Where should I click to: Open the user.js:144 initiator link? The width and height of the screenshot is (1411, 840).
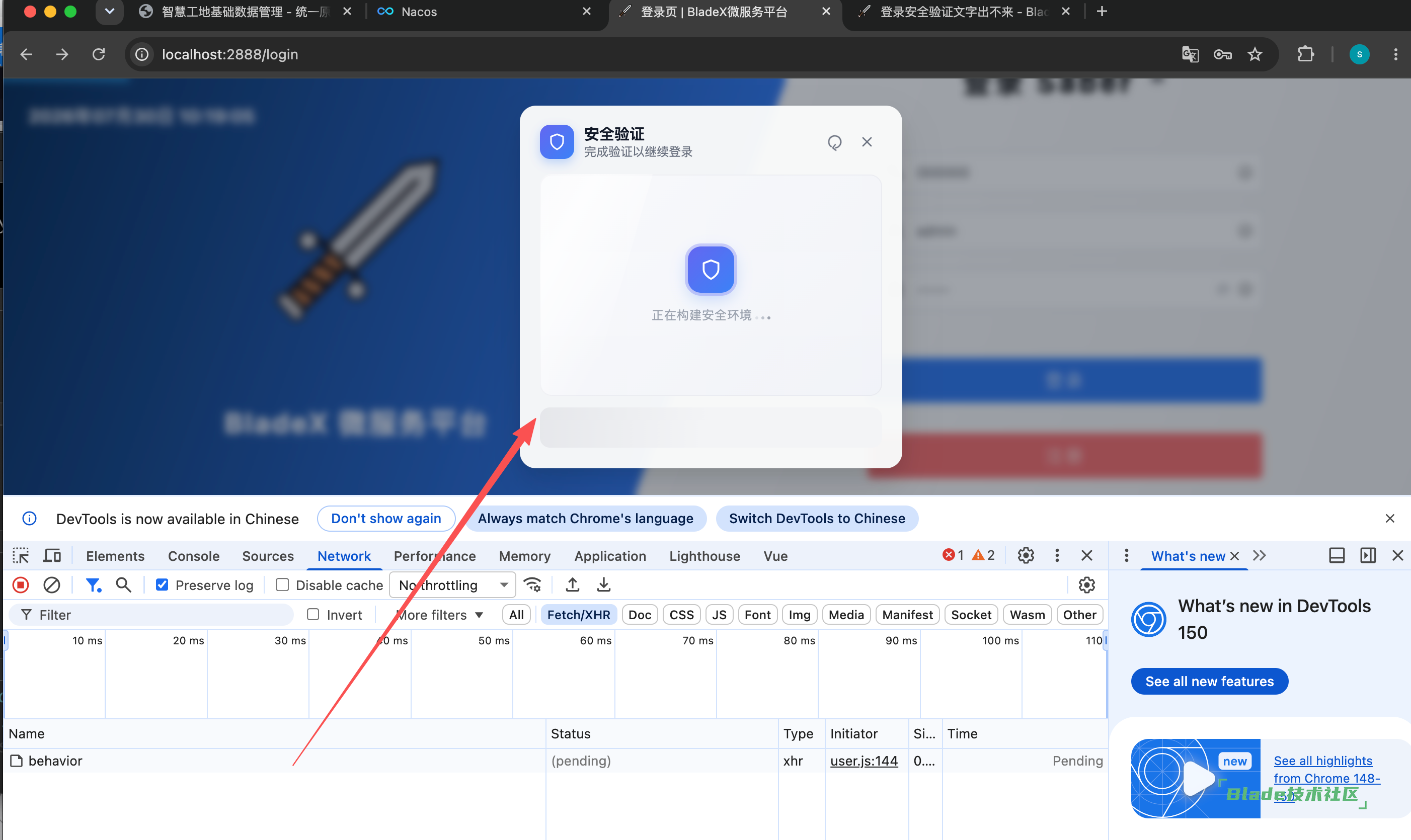864,761
